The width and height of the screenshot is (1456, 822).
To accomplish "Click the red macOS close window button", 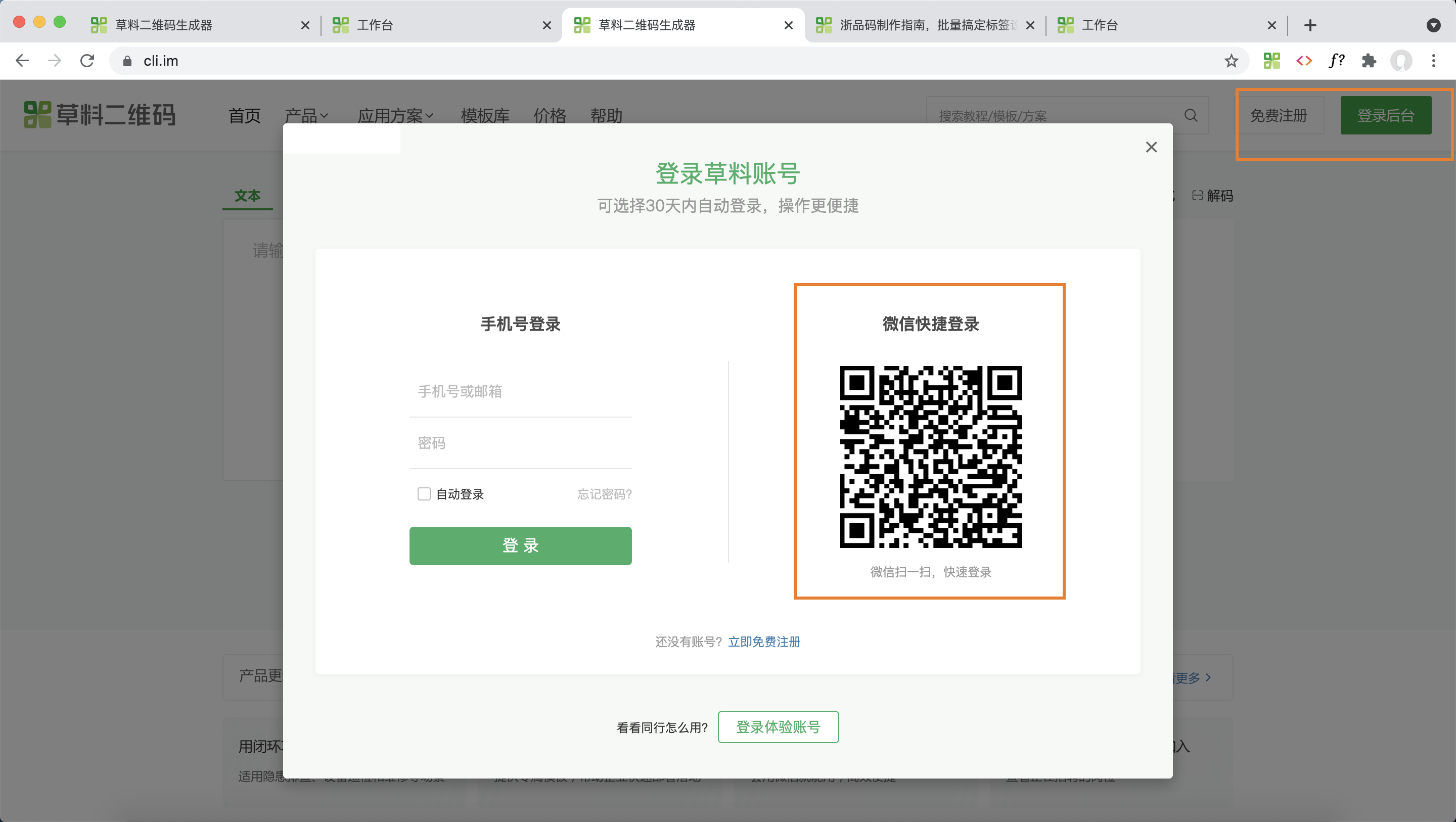I will tap(19, 21).
